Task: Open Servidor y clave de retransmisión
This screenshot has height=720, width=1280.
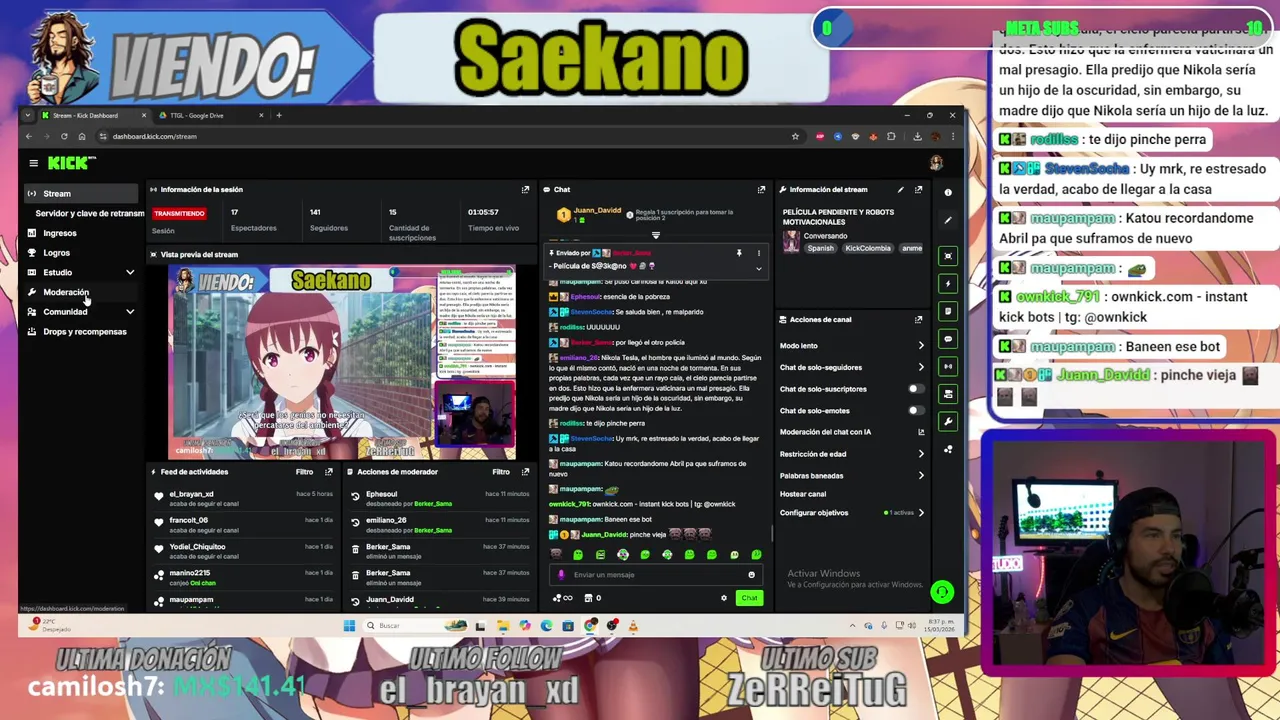Action: (89, 213)
